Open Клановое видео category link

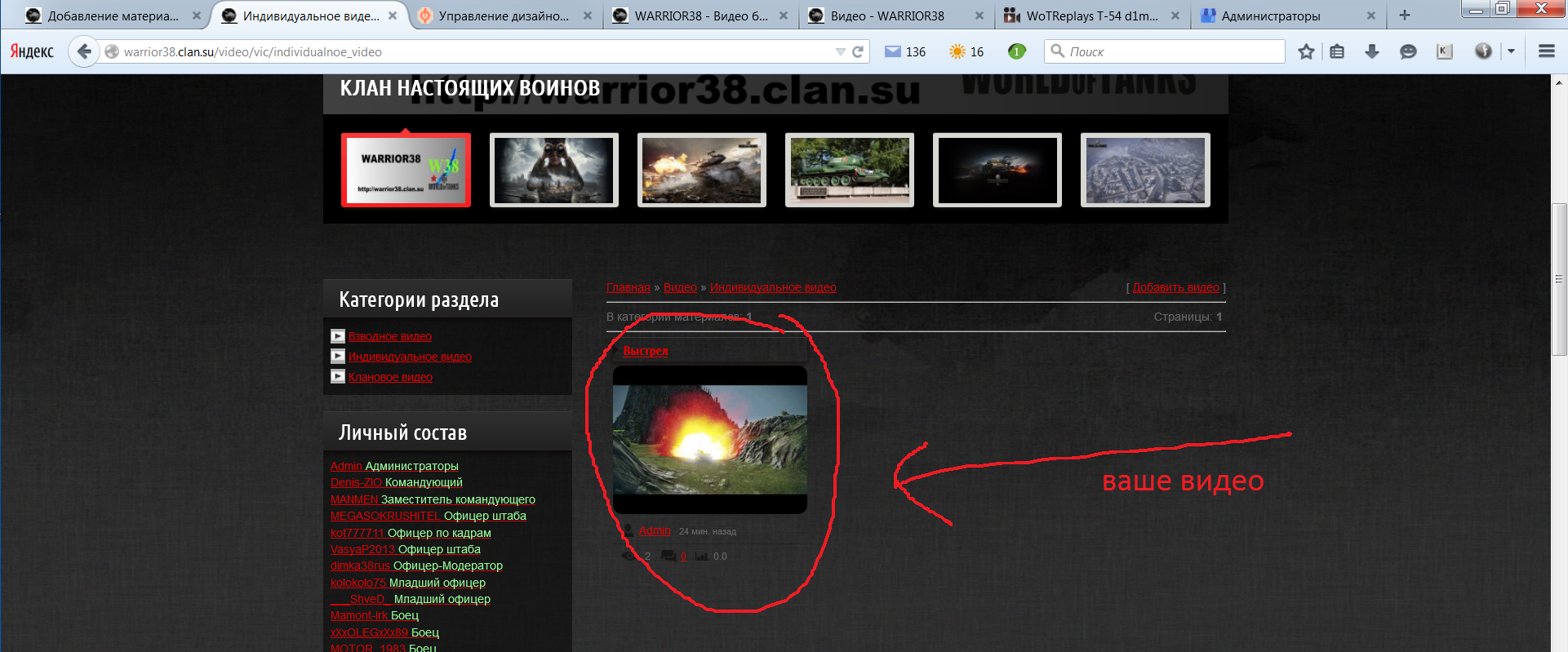pos(390,377)
